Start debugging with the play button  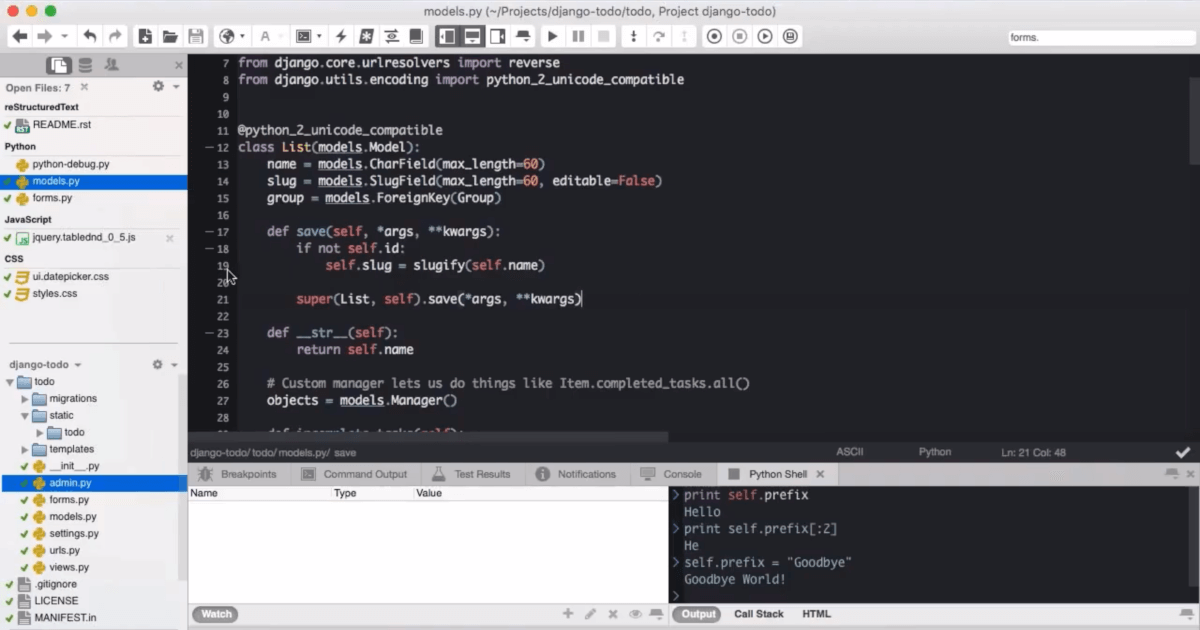552,36
